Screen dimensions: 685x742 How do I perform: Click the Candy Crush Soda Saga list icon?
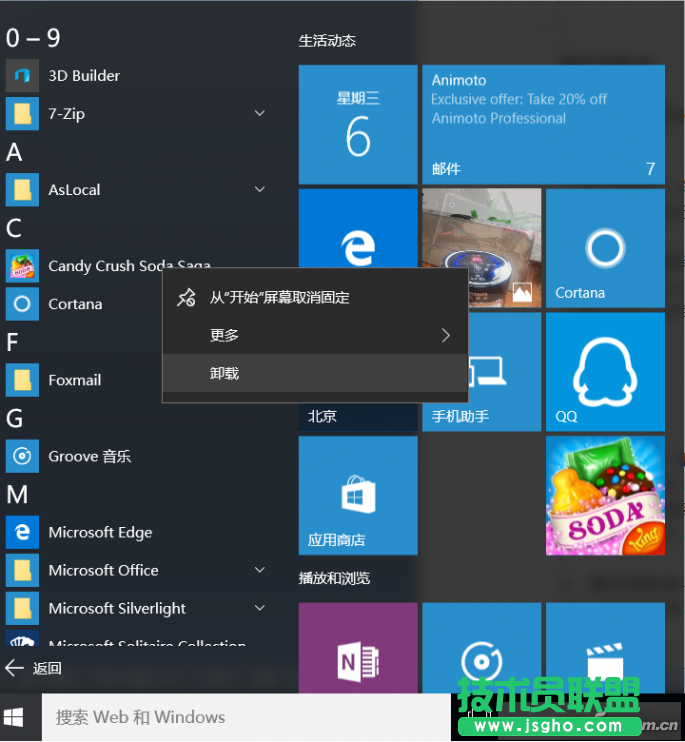point(22,266)
